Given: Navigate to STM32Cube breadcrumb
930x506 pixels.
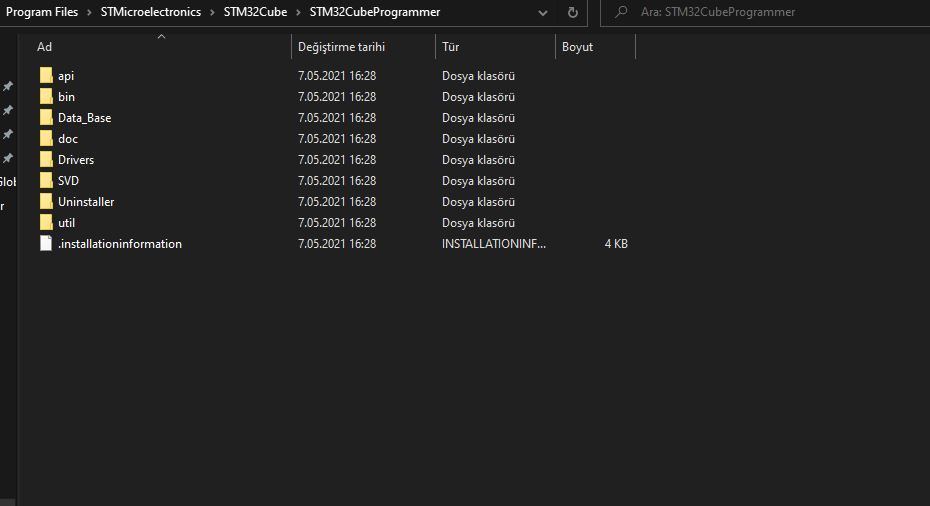Looking at the screenshot, I should click(255, 12).
